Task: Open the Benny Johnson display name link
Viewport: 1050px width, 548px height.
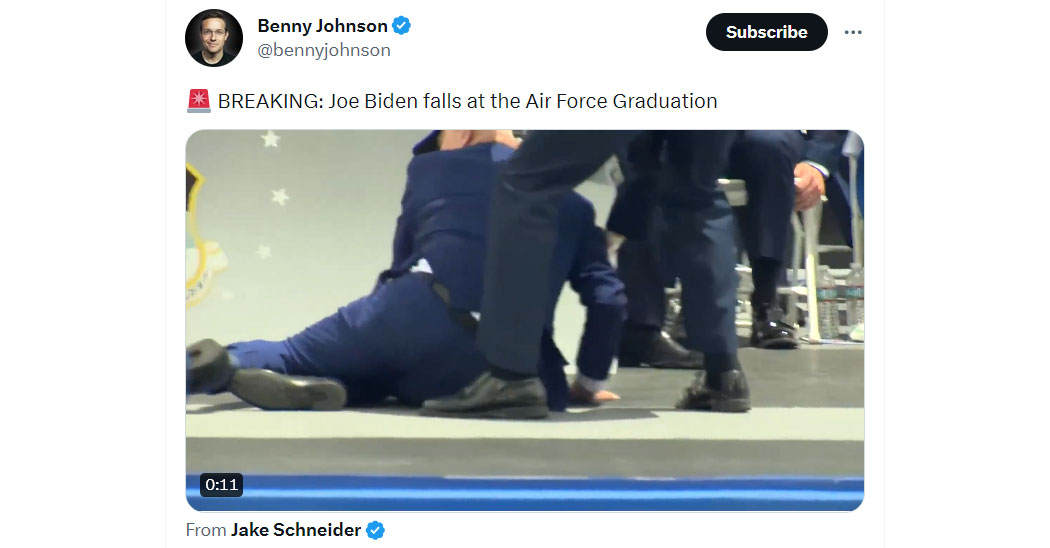Action: (323, 26)
